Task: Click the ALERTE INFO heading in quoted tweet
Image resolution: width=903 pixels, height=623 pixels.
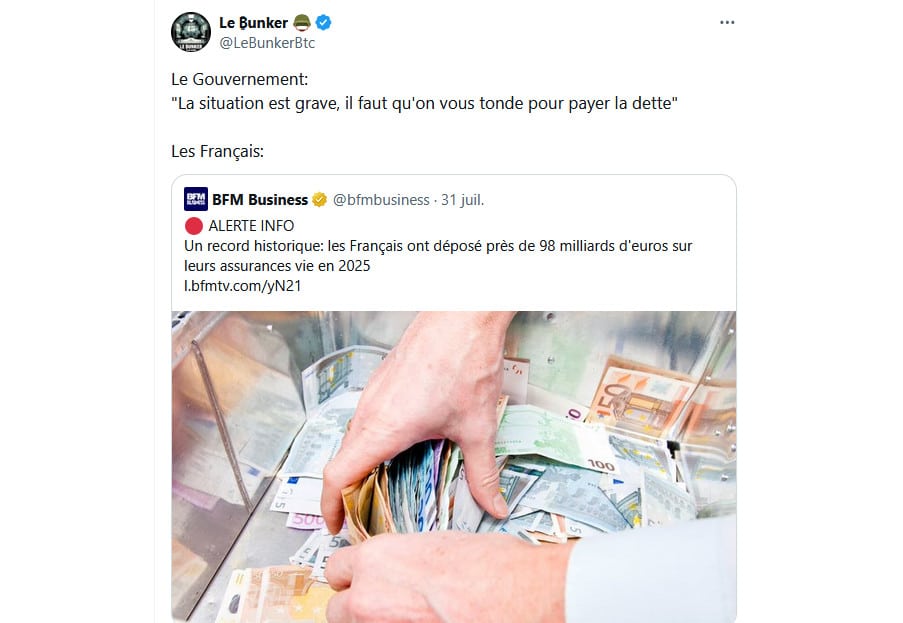Action: [251, 226]
